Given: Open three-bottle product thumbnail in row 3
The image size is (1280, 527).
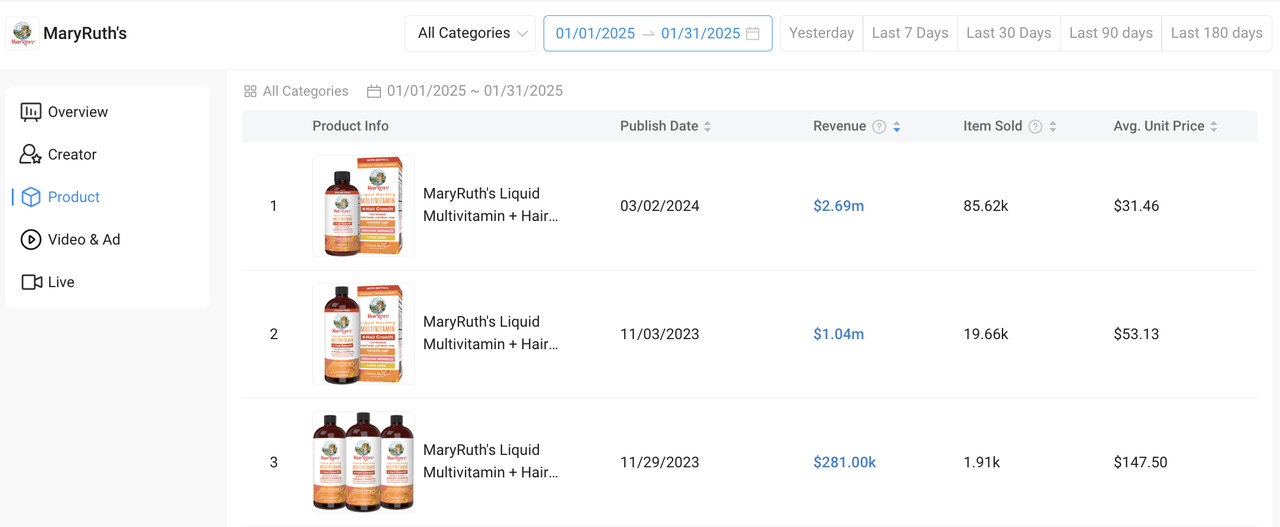Looking at the screenshot, I should [x=363, y=462].
